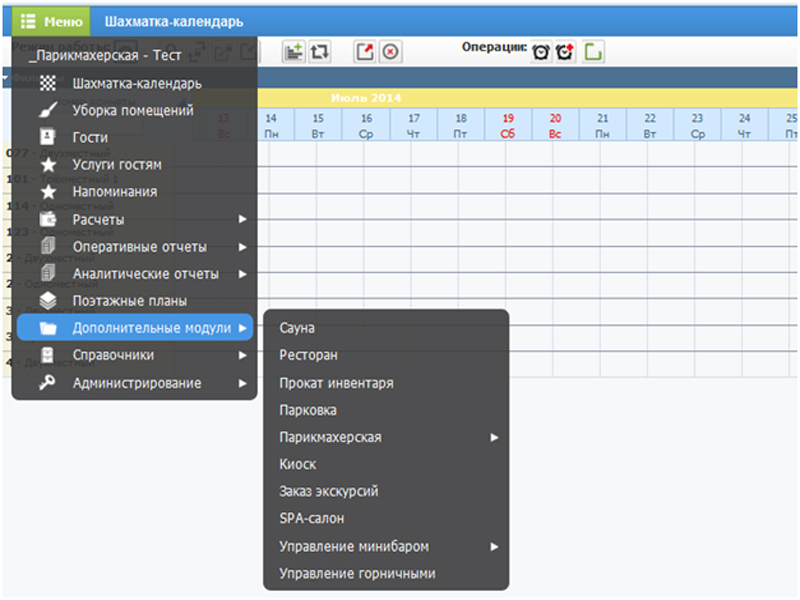This screenshot has width=800, height=600.
Task: Expand the Аналитические отчеты submenu arrow
Action: [x=242, y=273]
